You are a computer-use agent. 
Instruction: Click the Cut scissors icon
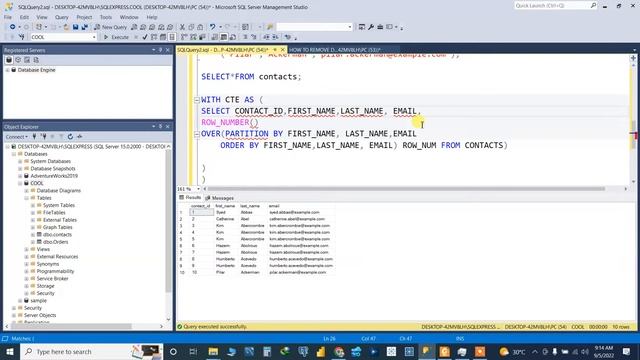(x=182, y=27)
